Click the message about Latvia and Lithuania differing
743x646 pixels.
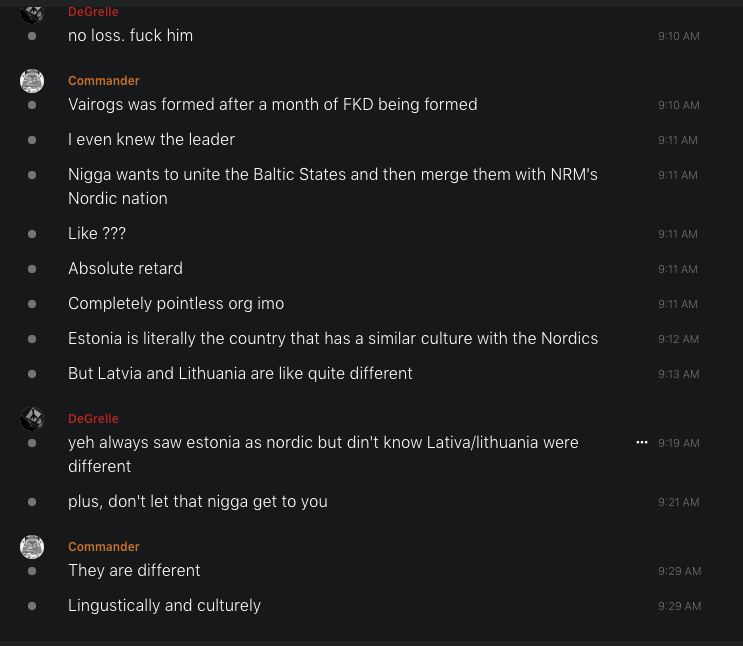coord(240,373)
